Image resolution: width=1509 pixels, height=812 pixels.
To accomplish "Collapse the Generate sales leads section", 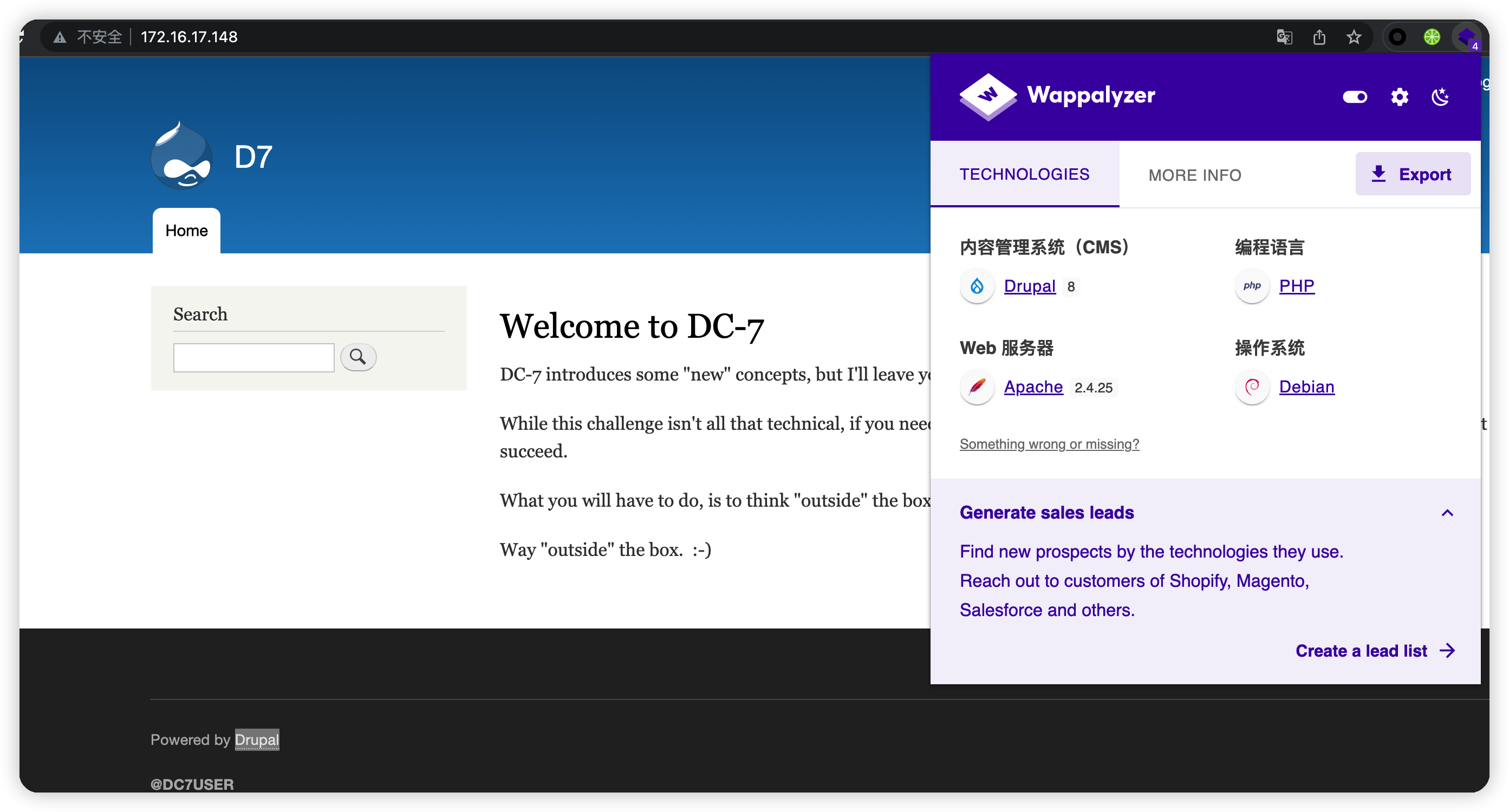I will click(1447, 513).
